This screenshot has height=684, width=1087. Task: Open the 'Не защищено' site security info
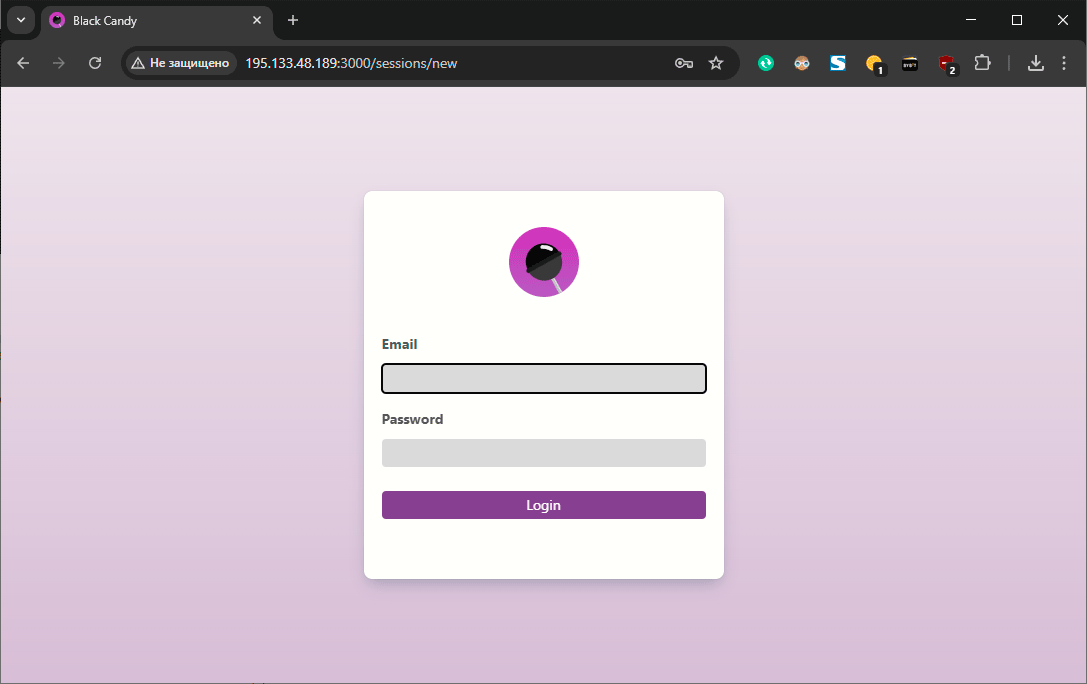pos(181,63)
